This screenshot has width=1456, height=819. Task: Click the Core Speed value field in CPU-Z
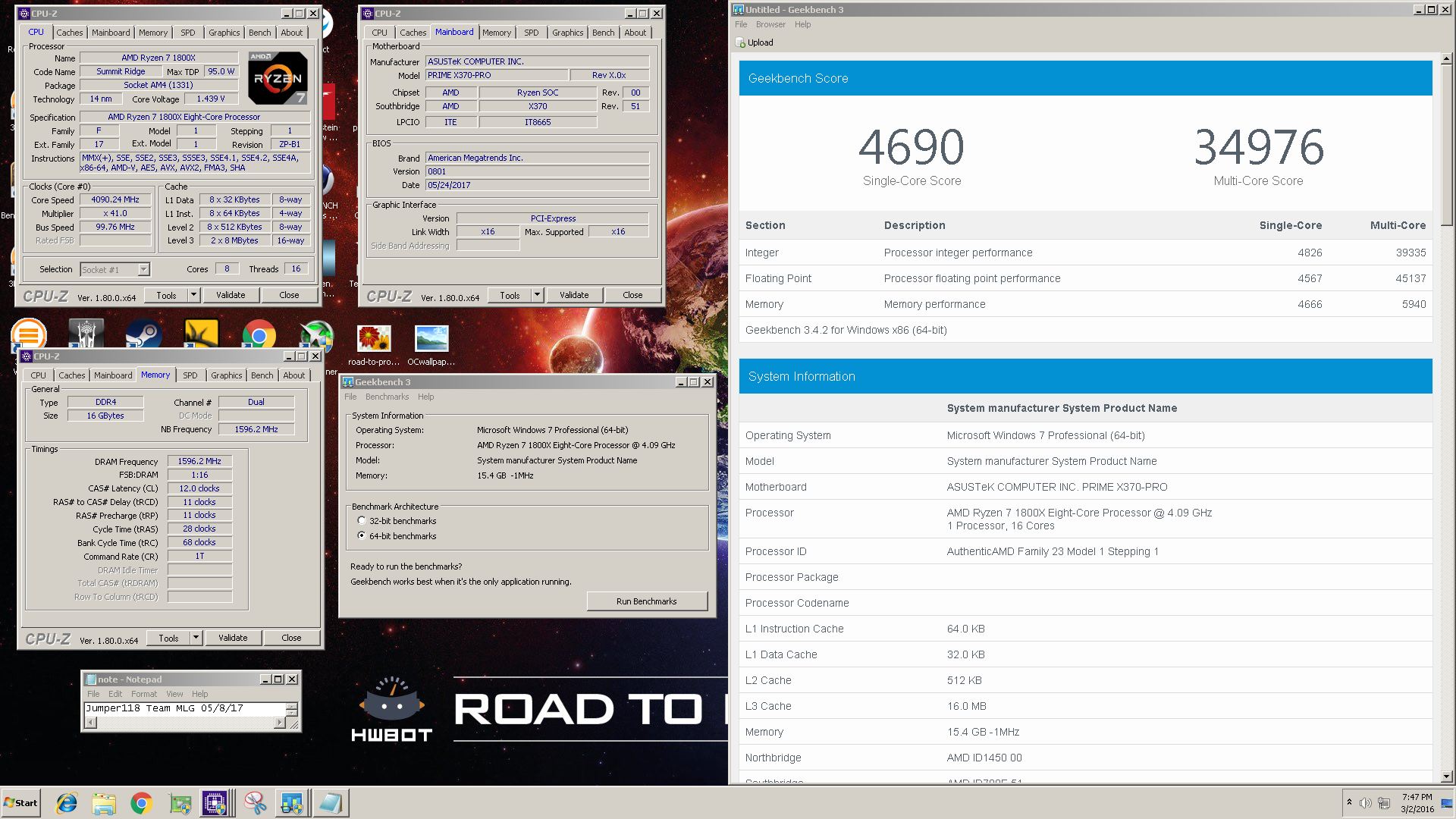click(115, 199)
